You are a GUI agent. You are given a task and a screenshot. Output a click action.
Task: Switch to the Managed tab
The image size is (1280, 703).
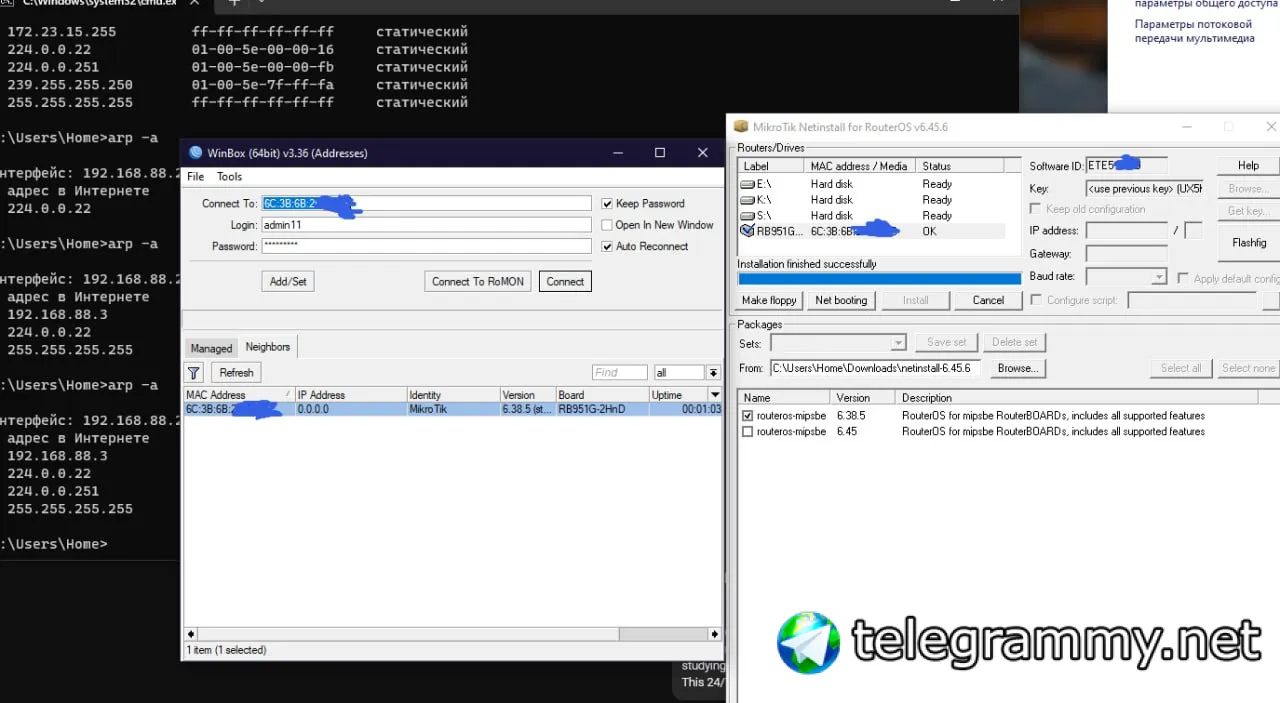pos(211,348)
